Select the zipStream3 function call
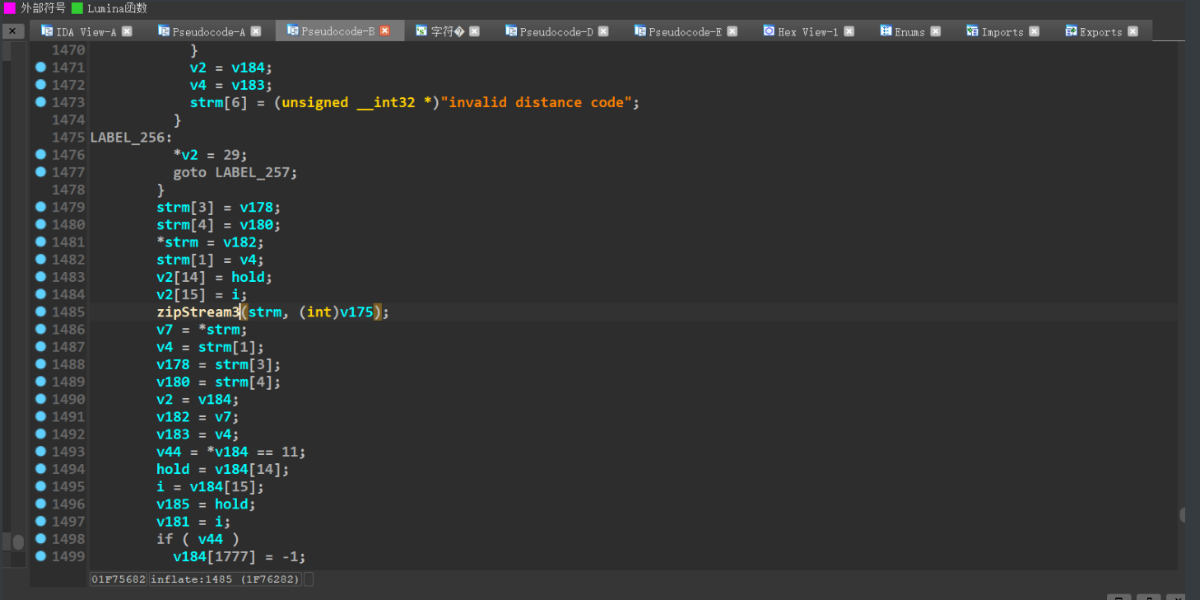This screenshot has width=1200, height=600. click(198, 312)
